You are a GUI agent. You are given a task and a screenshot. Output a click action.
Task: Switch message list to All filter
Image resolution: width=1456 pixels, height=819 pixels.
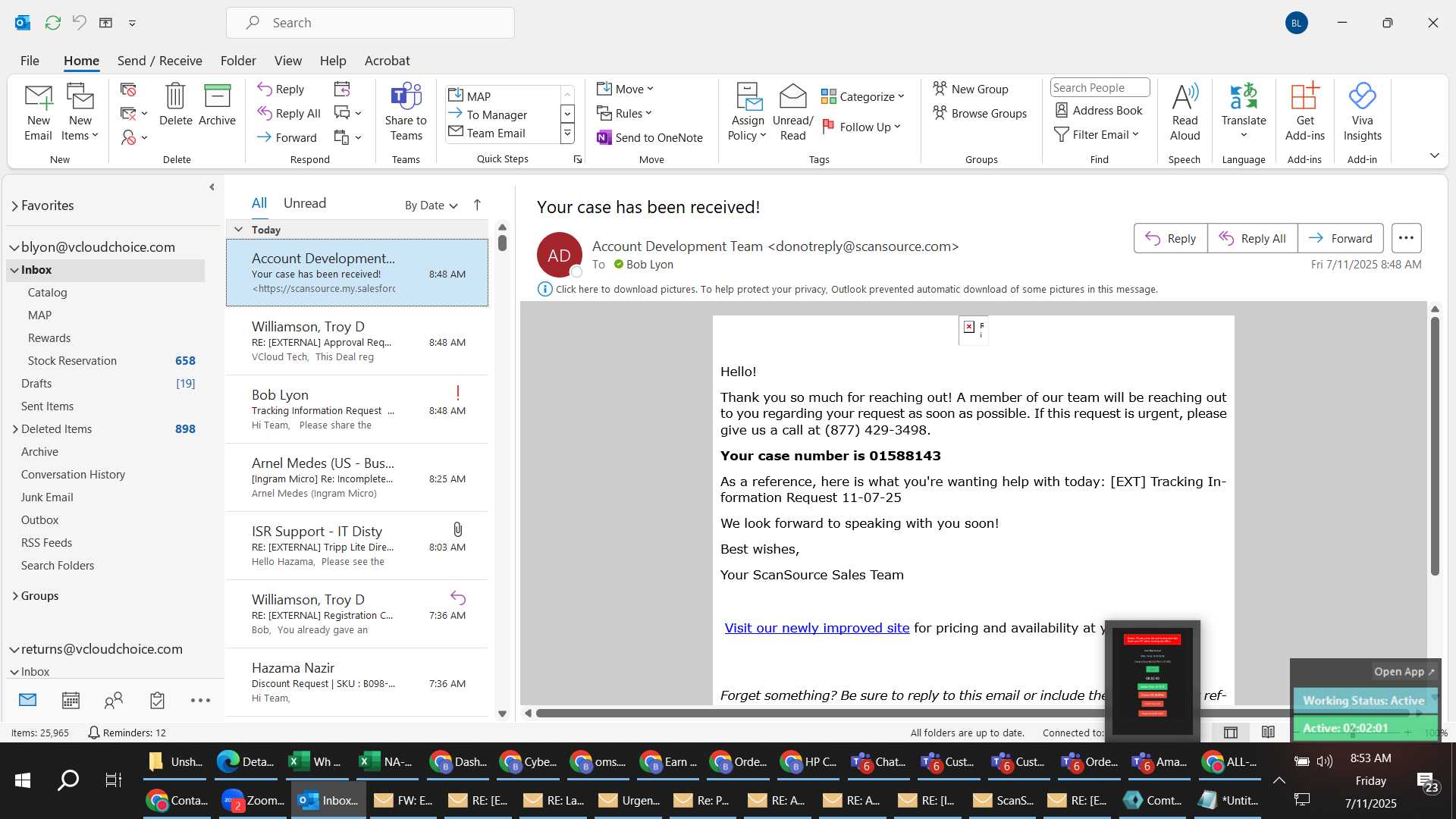point(259,203)
